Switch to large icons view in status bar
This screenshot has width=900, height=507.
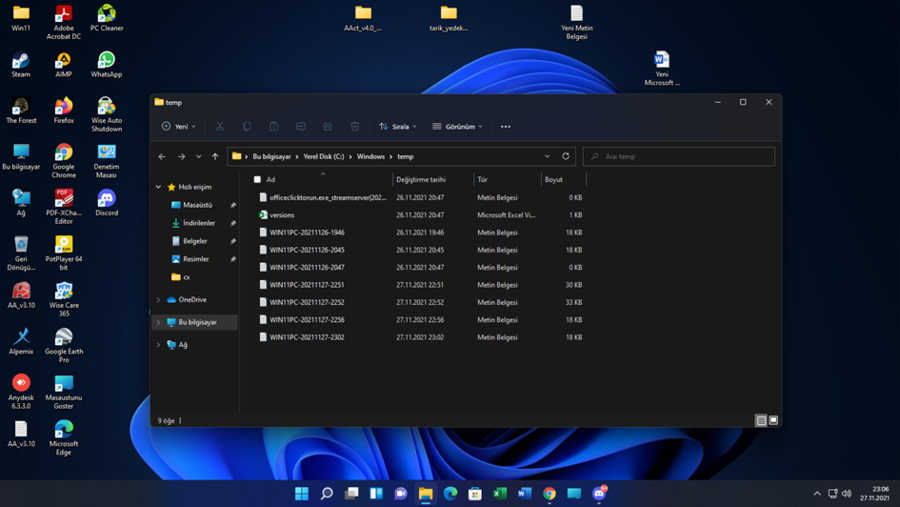tap(773, 421)
